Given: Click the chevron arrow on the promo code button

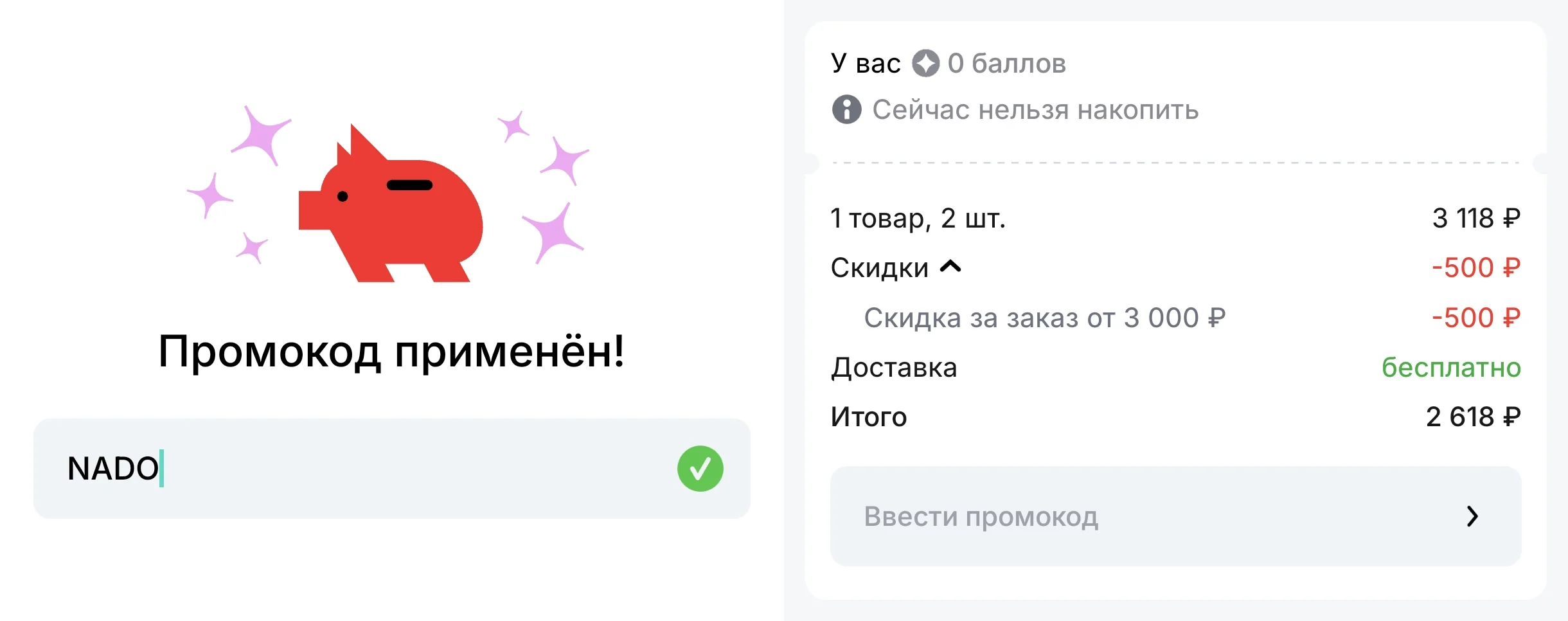Looking at the screenshot, I should coord(1473,516).
